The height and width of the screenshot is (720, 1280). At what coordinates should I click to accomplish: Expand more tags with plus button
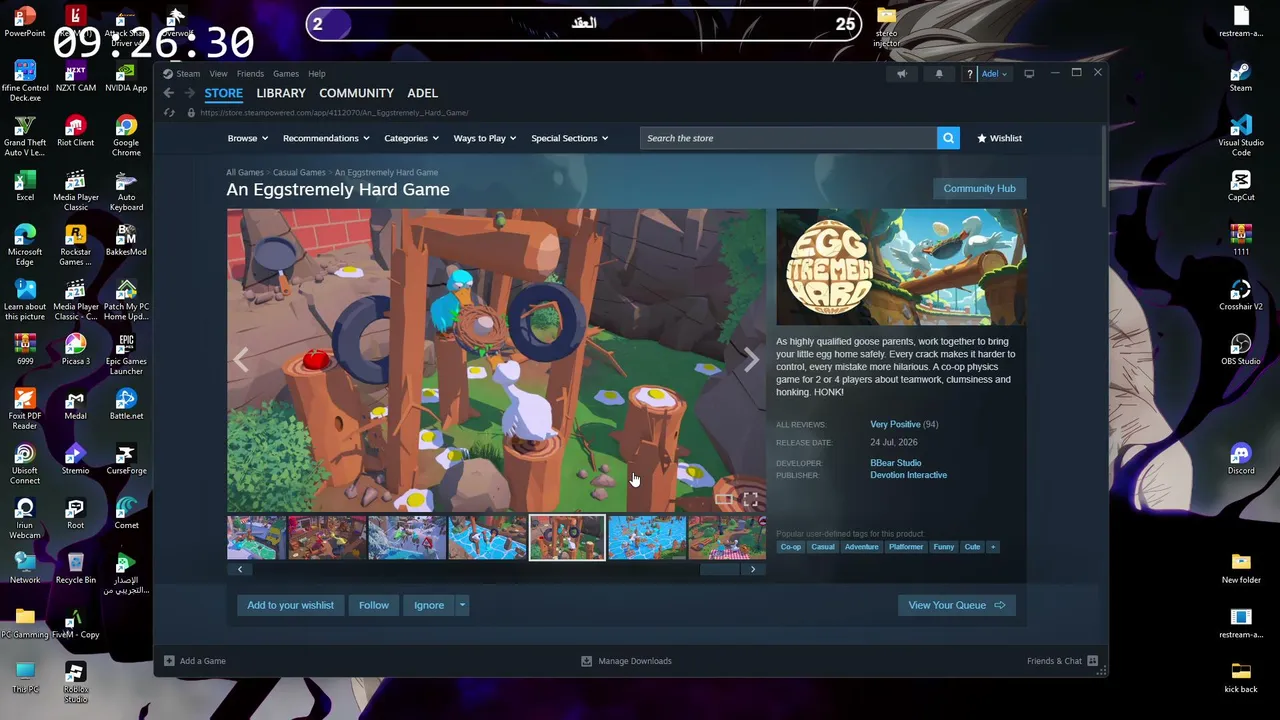[993, 547]
